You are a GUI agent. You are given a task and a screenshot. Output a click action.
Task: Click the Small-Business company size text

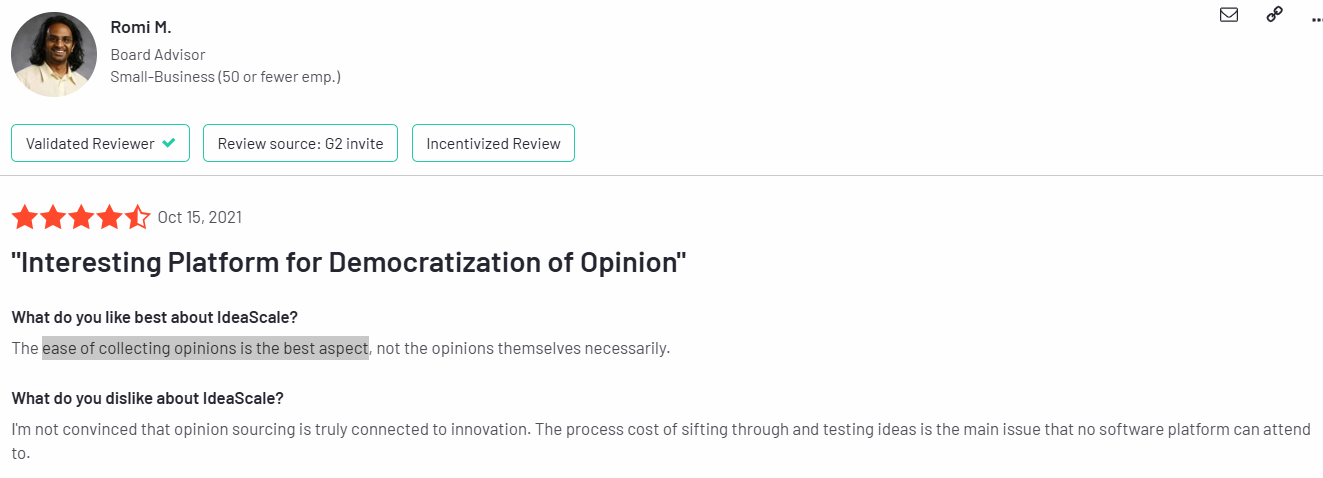coord(225,76)
